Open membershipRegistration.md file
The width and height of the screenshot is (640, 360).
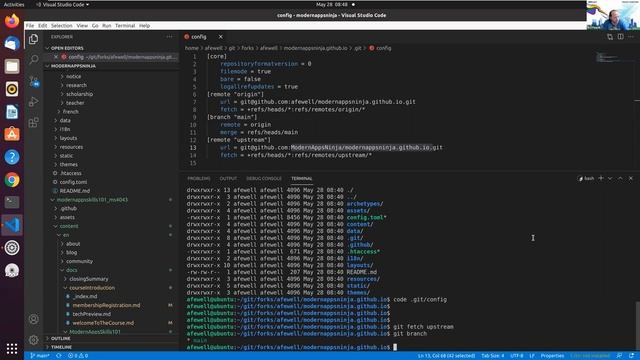click(106, 305)
